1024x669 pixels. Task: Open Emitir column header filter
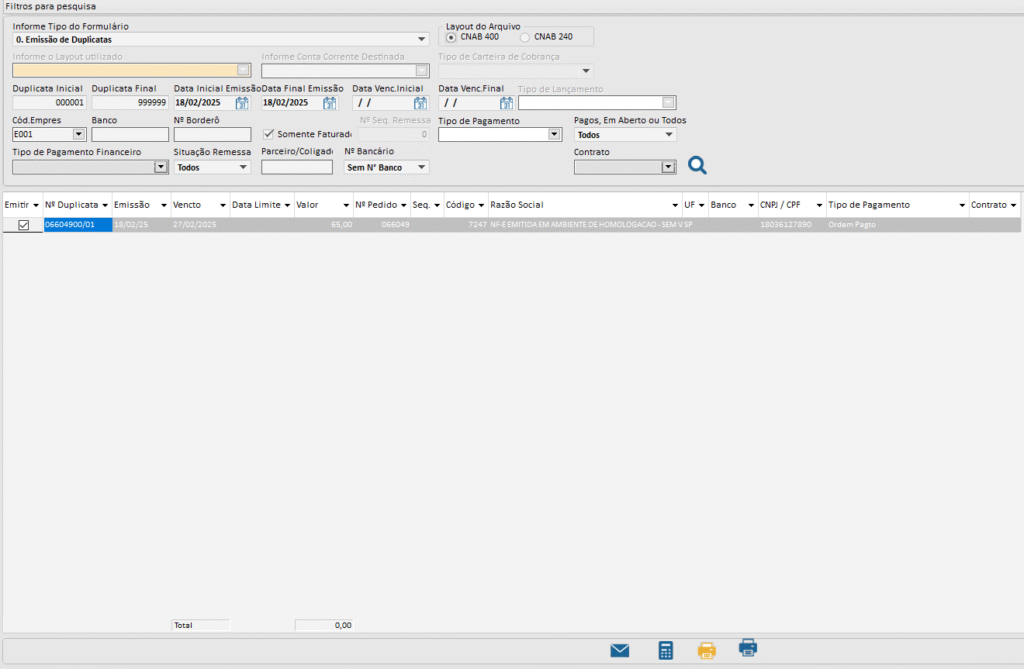coord(36,205)
